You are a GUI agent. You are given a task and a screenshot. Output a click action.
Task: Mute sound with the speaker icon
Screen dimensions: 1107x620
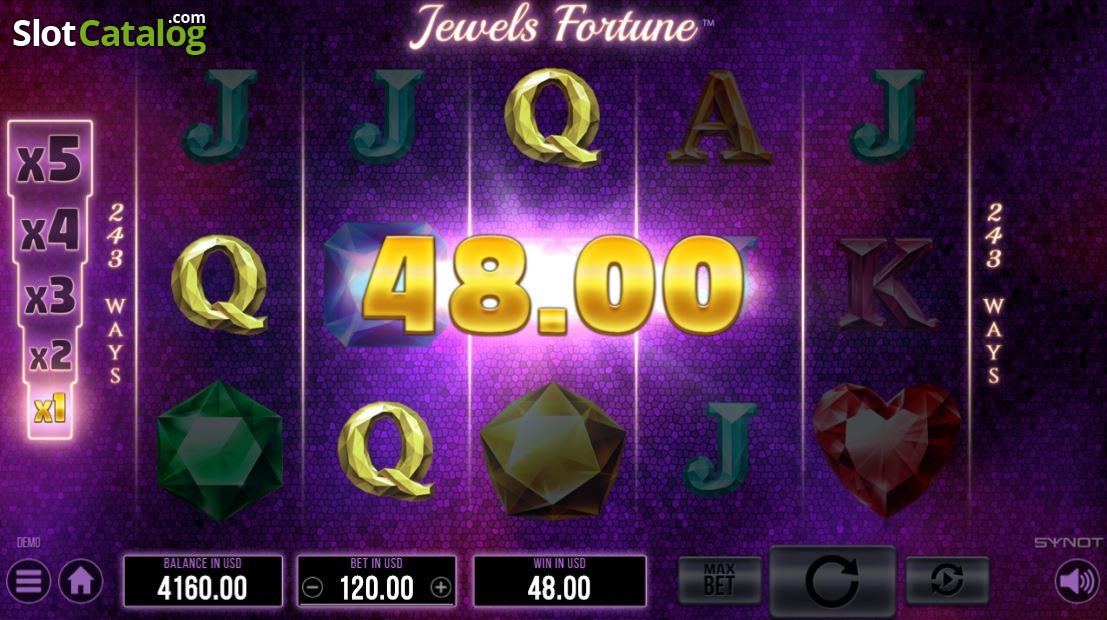pos(1077,582)
